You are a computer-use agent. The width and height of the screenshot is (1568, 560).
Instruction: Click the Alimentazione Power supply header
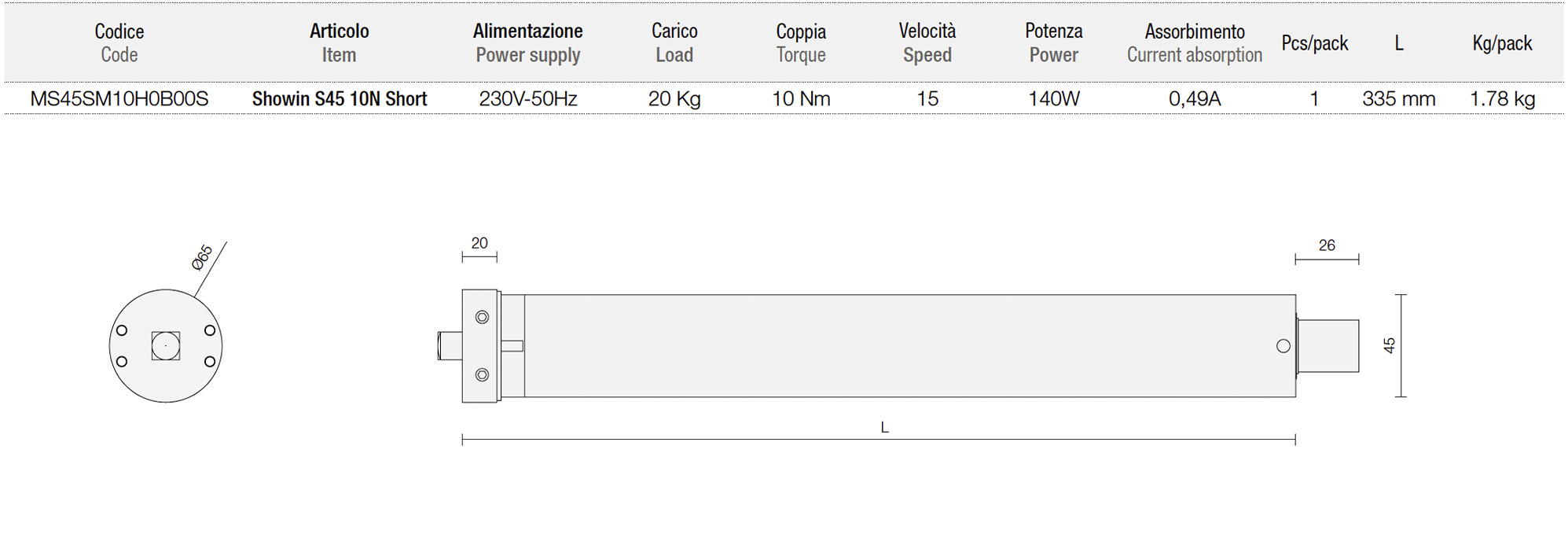tap(528, 42)
